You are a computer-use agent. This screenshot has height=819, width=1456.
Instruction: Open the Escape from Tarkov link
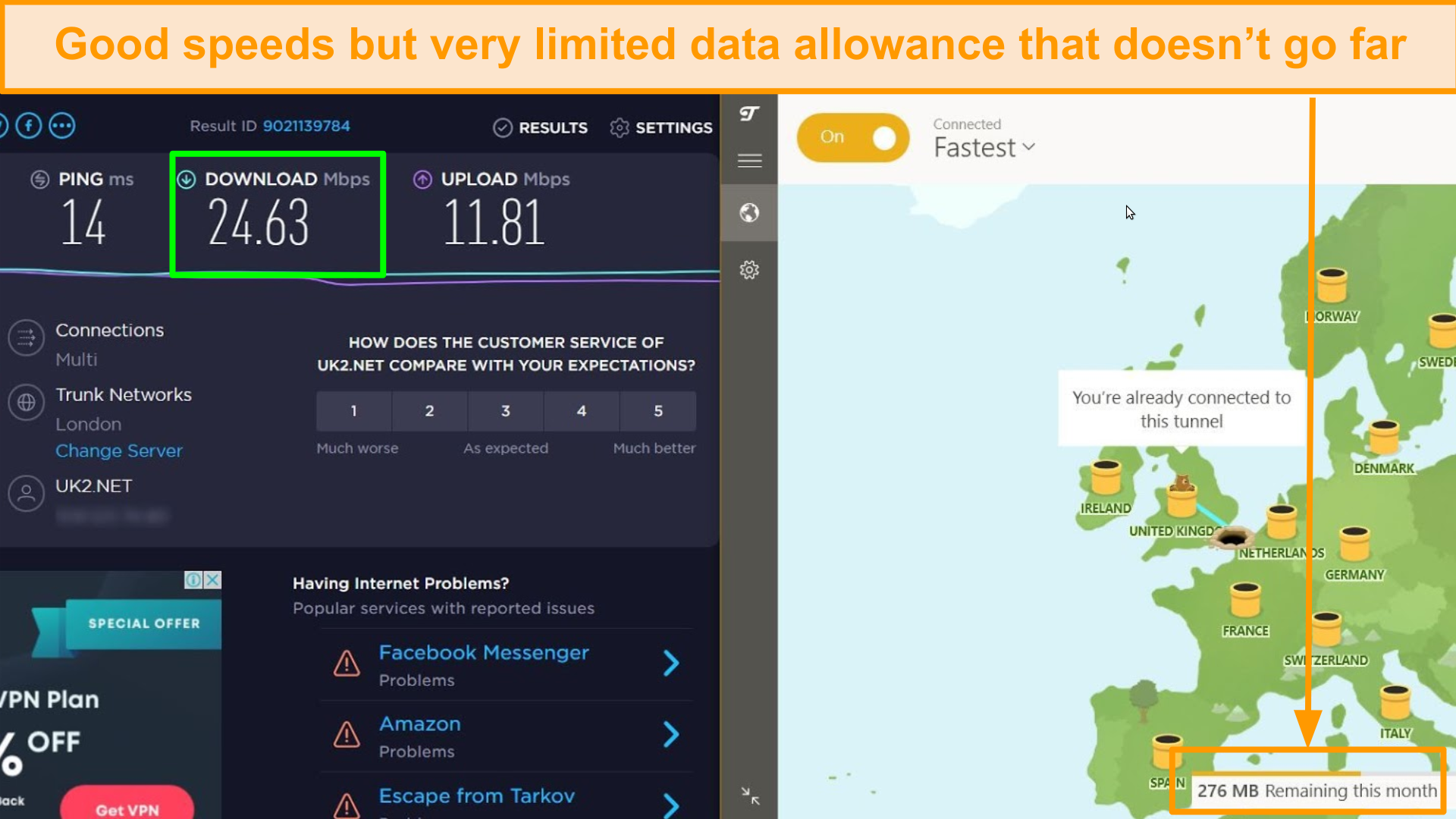coord(477,796)
